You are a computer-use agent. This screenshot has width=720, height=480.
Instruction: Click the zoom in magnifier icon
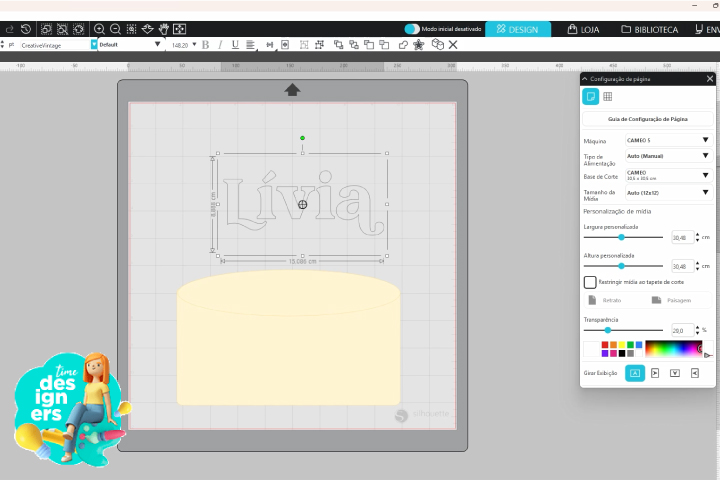coord(99,30)
